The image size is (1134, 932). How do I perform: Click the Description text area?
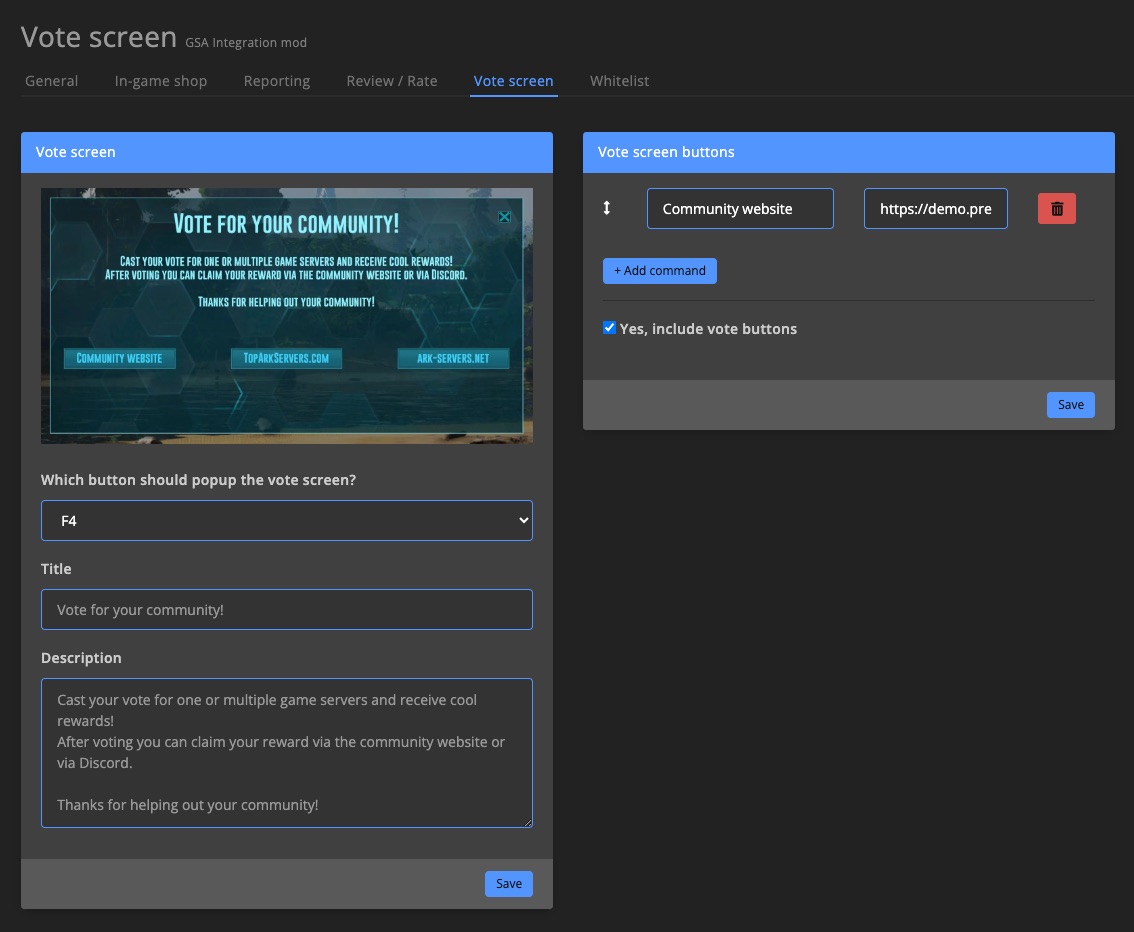click(x=286, y=750)
